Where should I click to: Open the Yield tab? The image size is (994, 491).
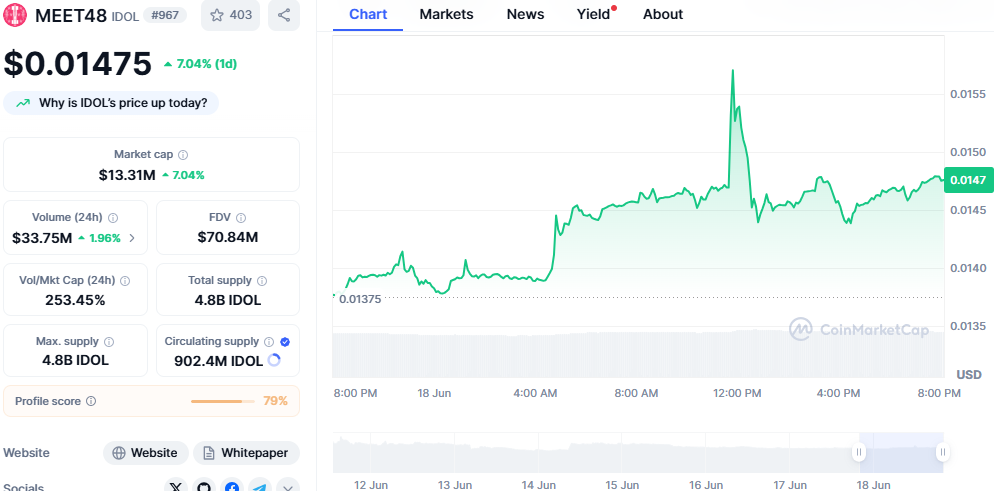click(x=593, y=15)
